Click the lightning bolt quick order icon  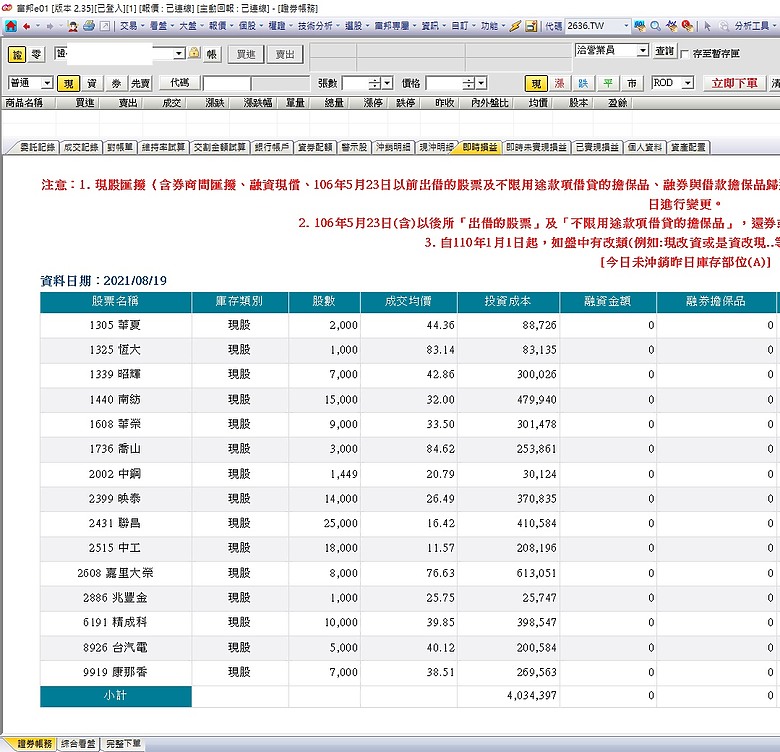coord(515,26)
